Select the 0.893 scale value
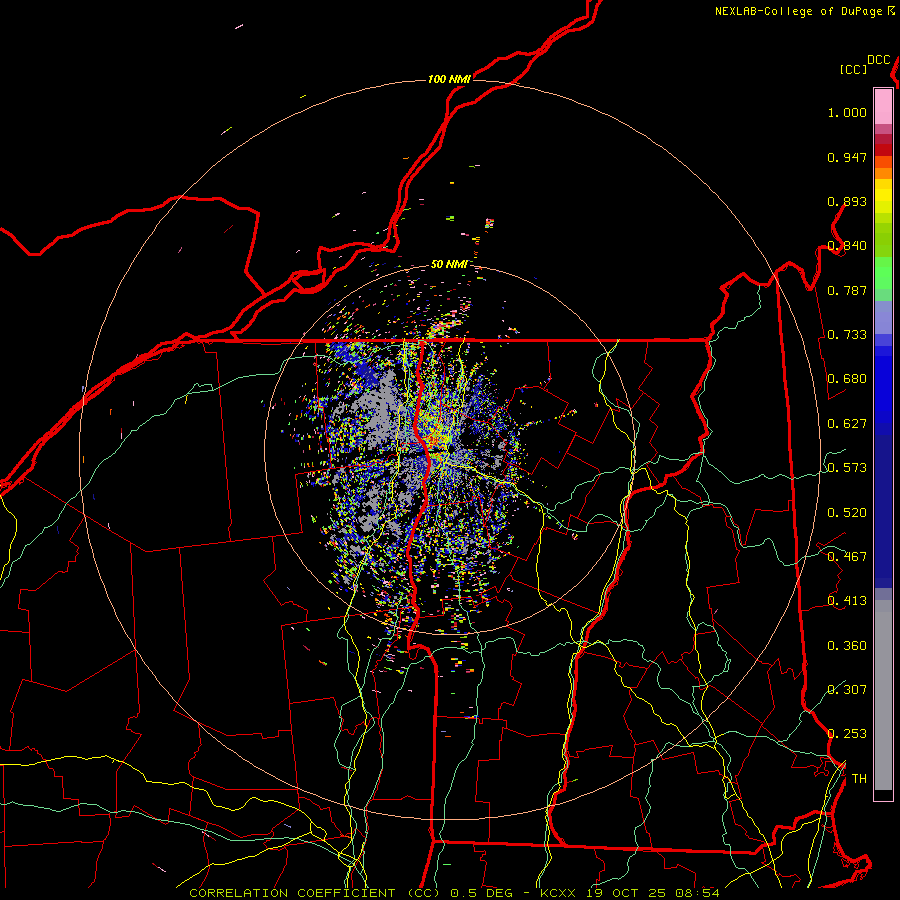This screenshot has width=900, height=900. 847,201
